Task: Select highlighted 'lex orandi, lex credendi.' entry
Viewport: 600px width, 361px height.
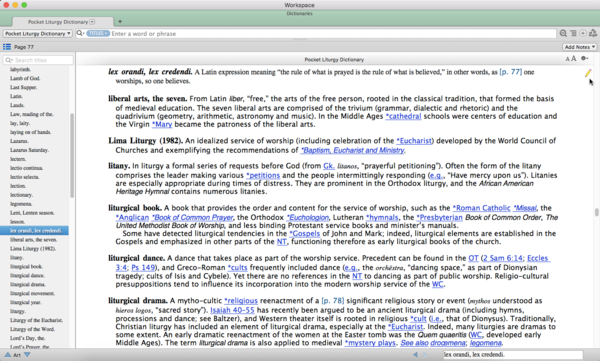Action: point(34,230)
